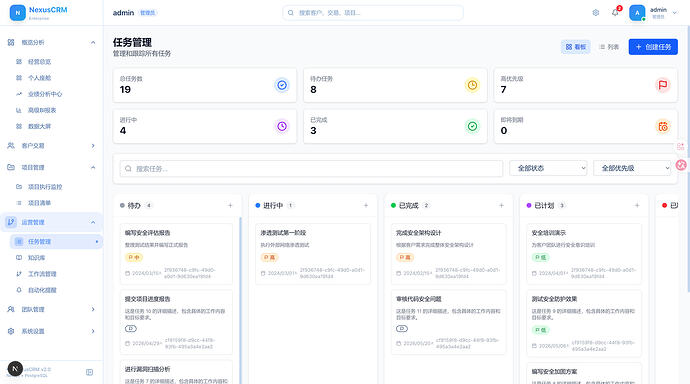Image resolution: width=690 pixels, height=384 pixels.
Task: Open the admin user menu chevron
Action: tap(675, 13)
